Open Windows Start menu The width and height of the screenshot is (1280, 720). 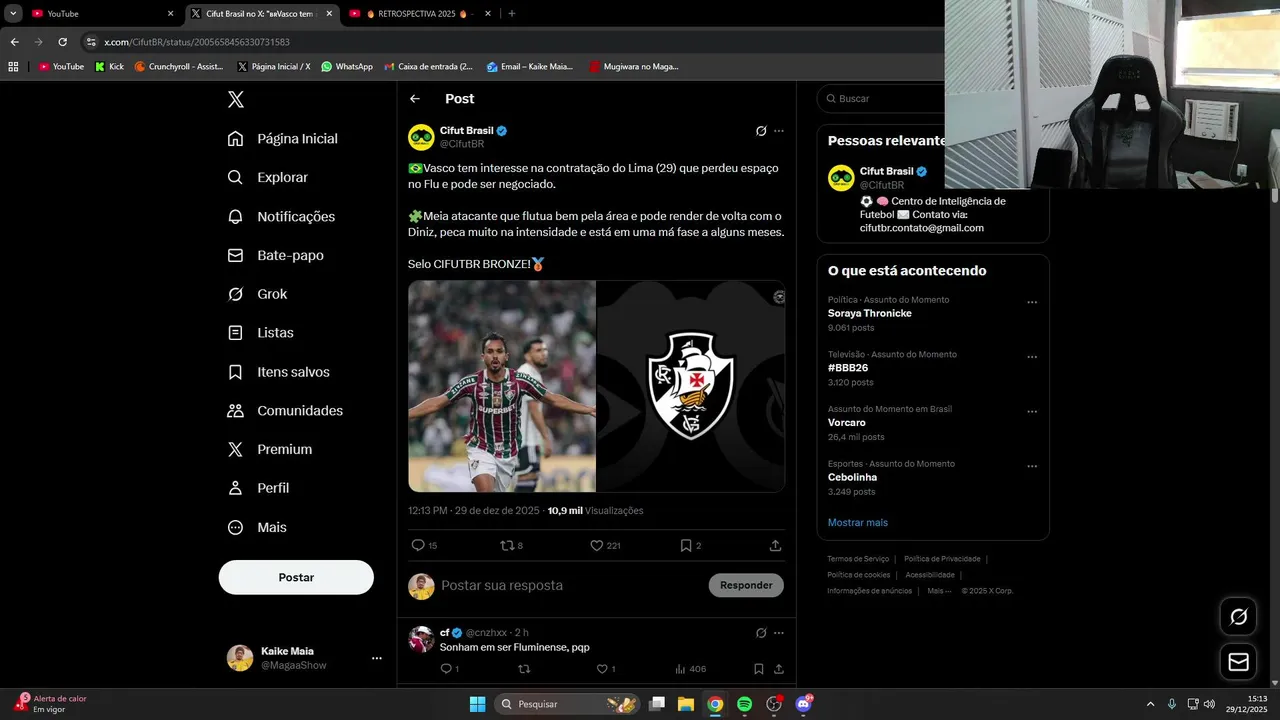[x=477, y=704]
